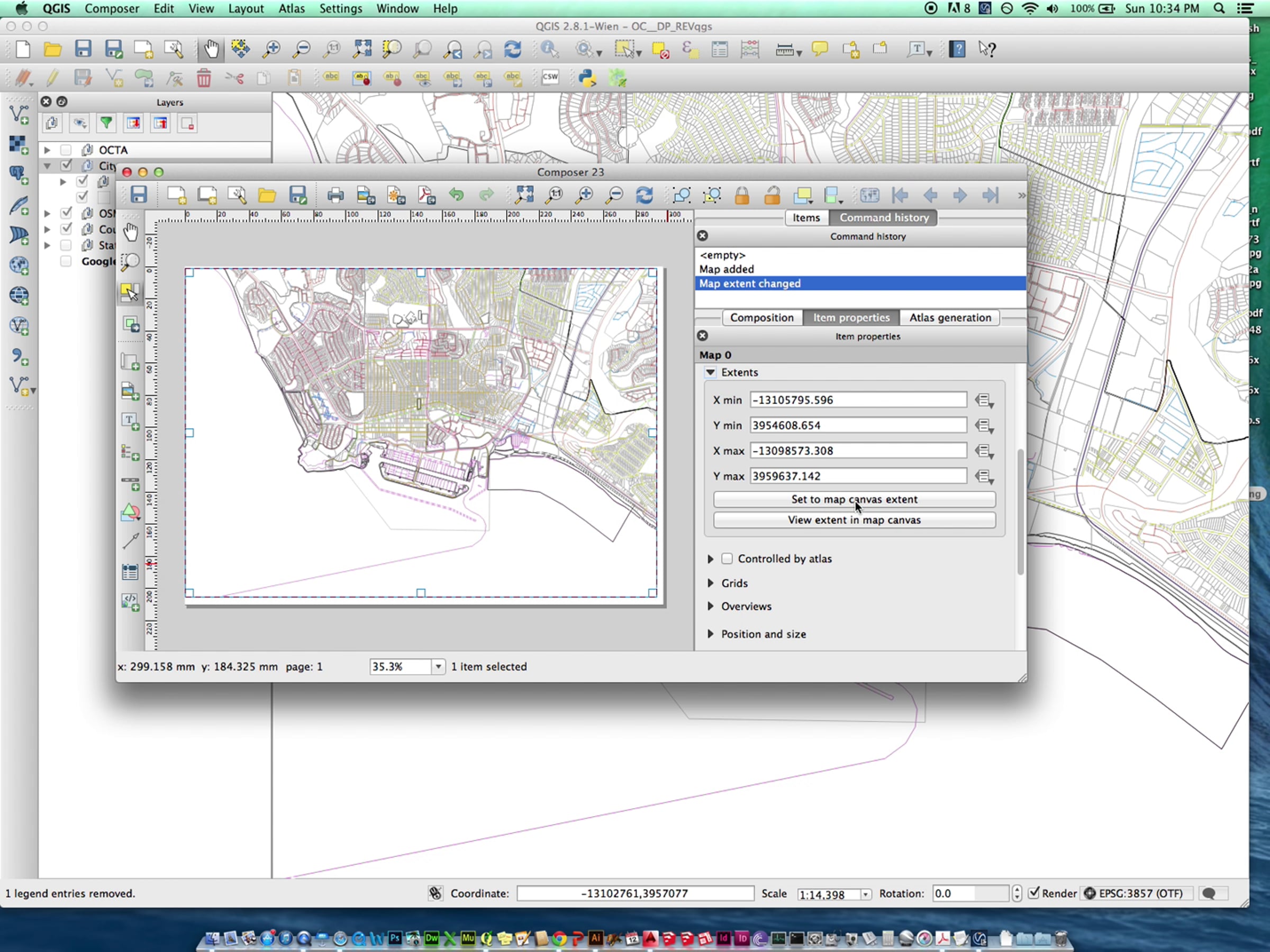This screenshot has width=1270, height=952.
Task: Click the Undo arrow in the composer toolbar
Action: (x=457, y=196)
